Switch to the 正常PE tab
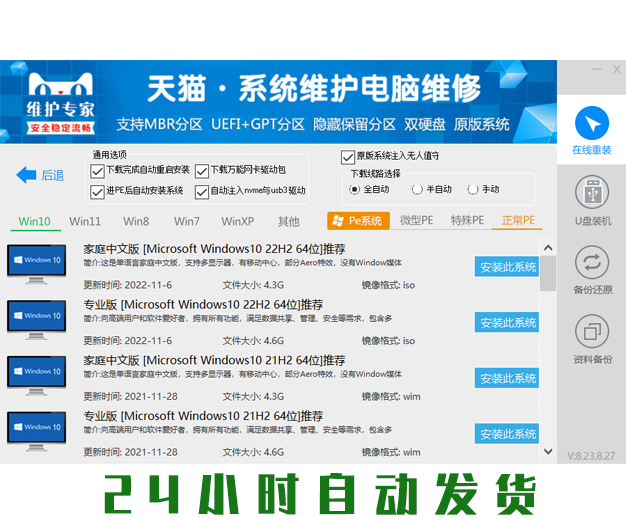This screenshot has height=523, width=626. click(518, 220)
